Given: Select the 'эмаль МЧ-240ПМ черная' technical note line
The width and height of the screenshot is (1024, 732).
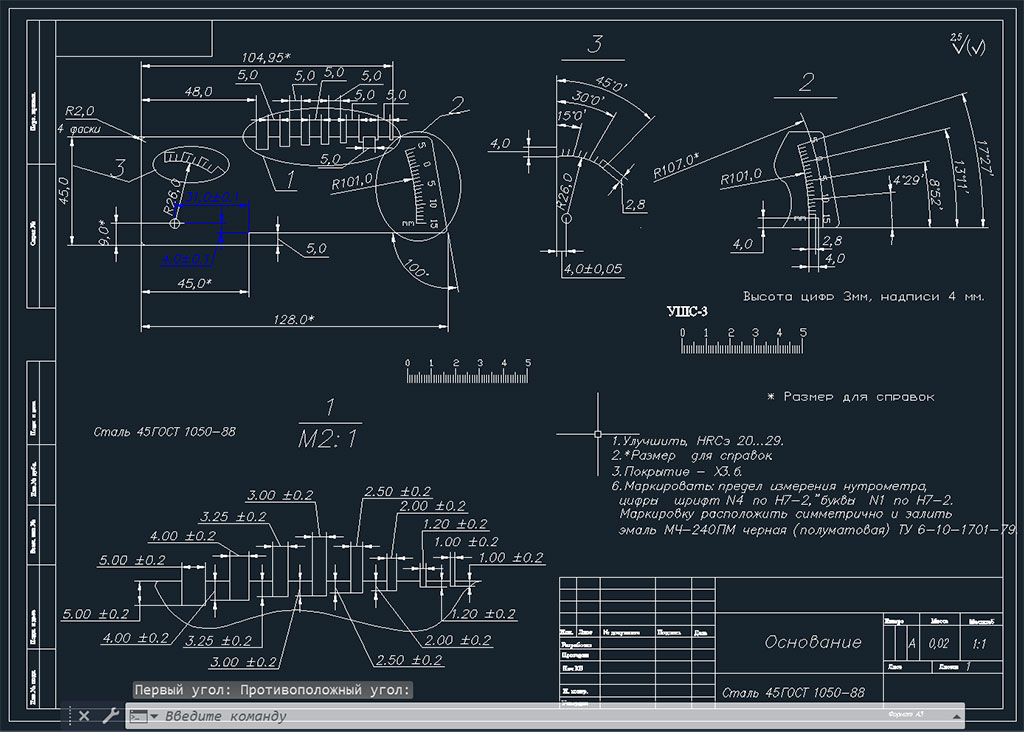Looking at the screenshot, I should (x=818, y=530).
